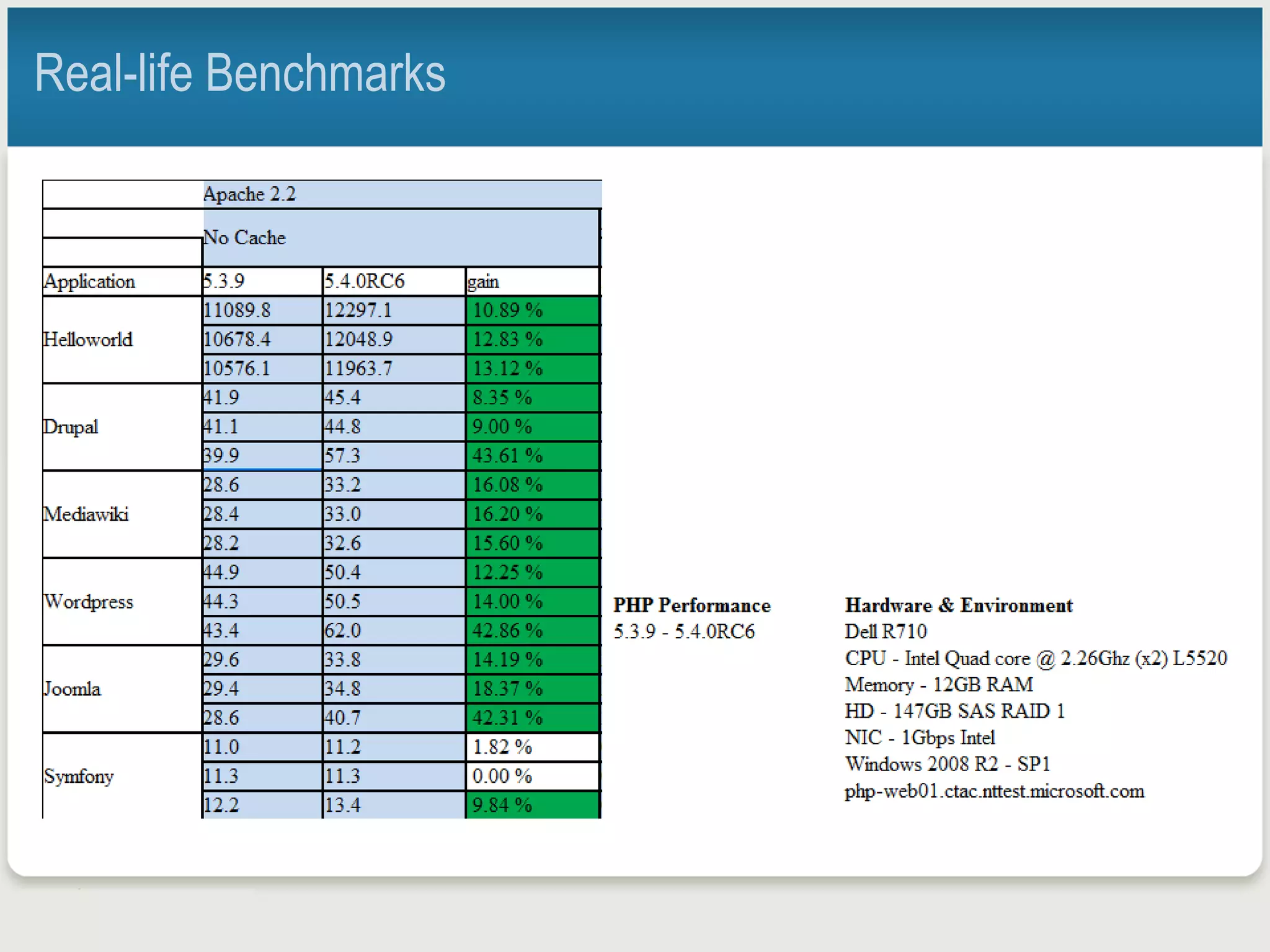Click the 1.82 % gain cell
Image resolution: width=1270 pixels, height=952 pixels.
(533, 747)
